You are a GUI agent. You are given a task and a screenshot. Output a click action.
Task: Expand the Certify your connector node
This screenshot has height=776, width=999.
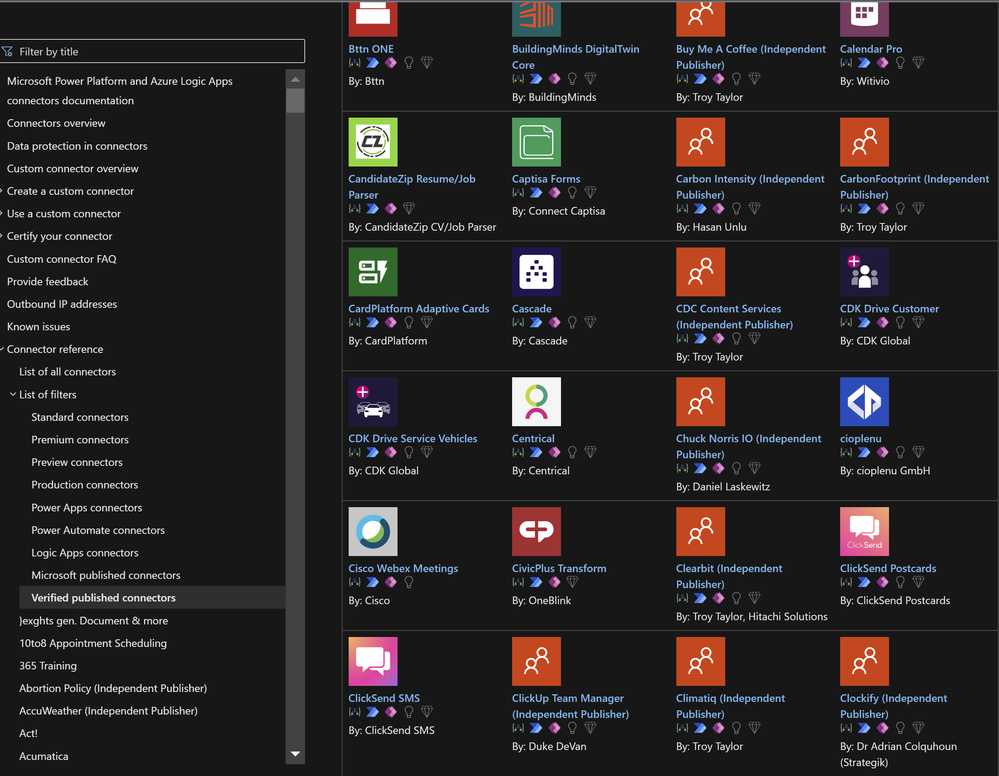point(2,236)
